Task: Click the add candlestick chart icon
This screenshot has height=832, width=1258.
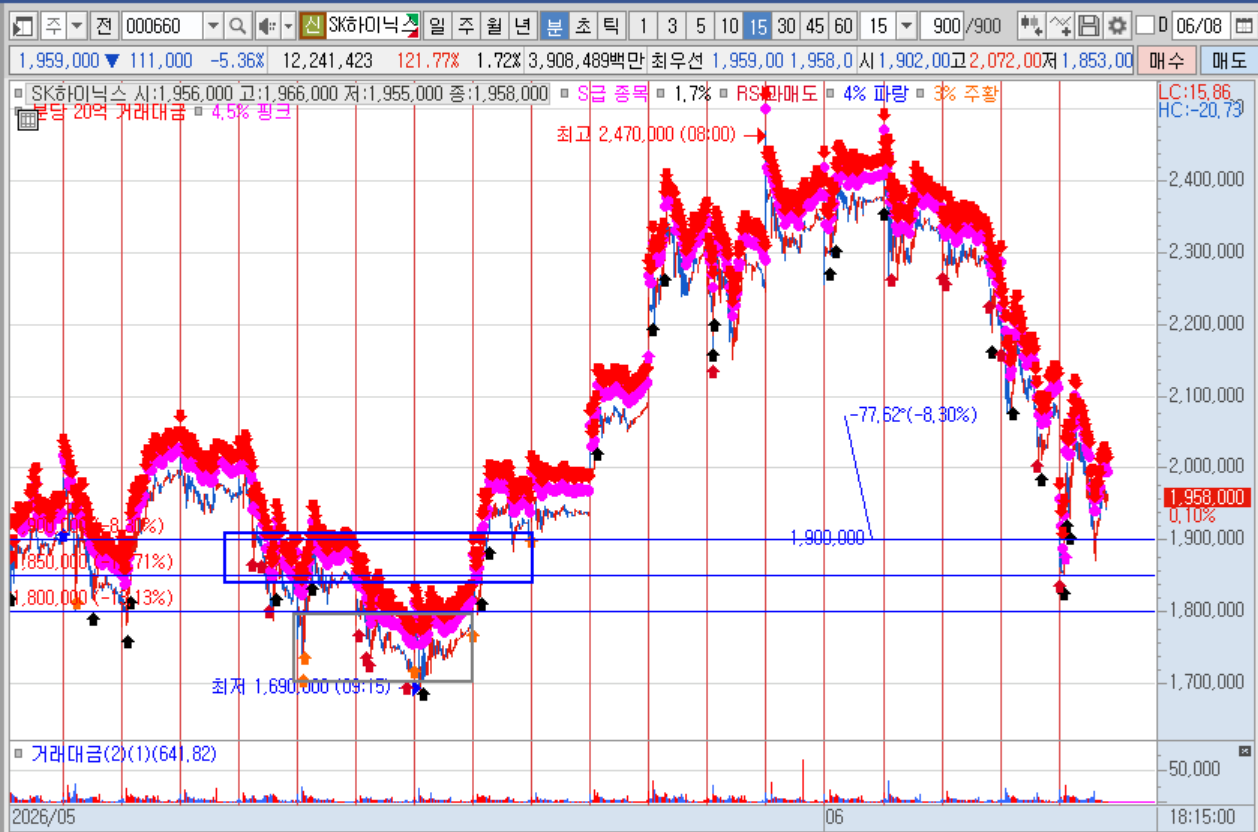Action: point(1033,25)
